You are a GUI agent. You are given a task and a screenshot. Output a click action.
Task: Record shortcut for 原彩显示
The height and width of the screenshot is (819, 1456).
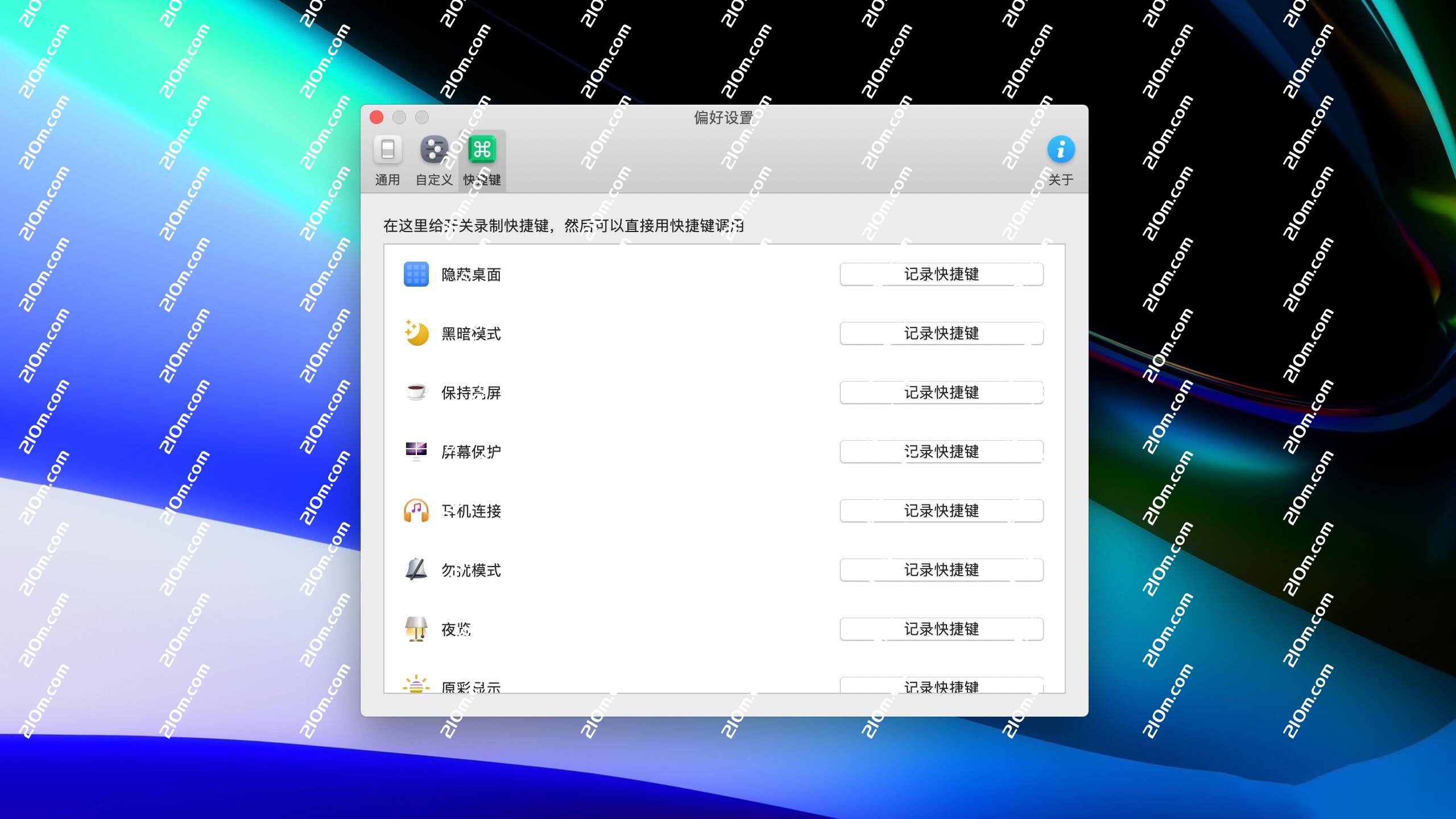click(941, 685)
